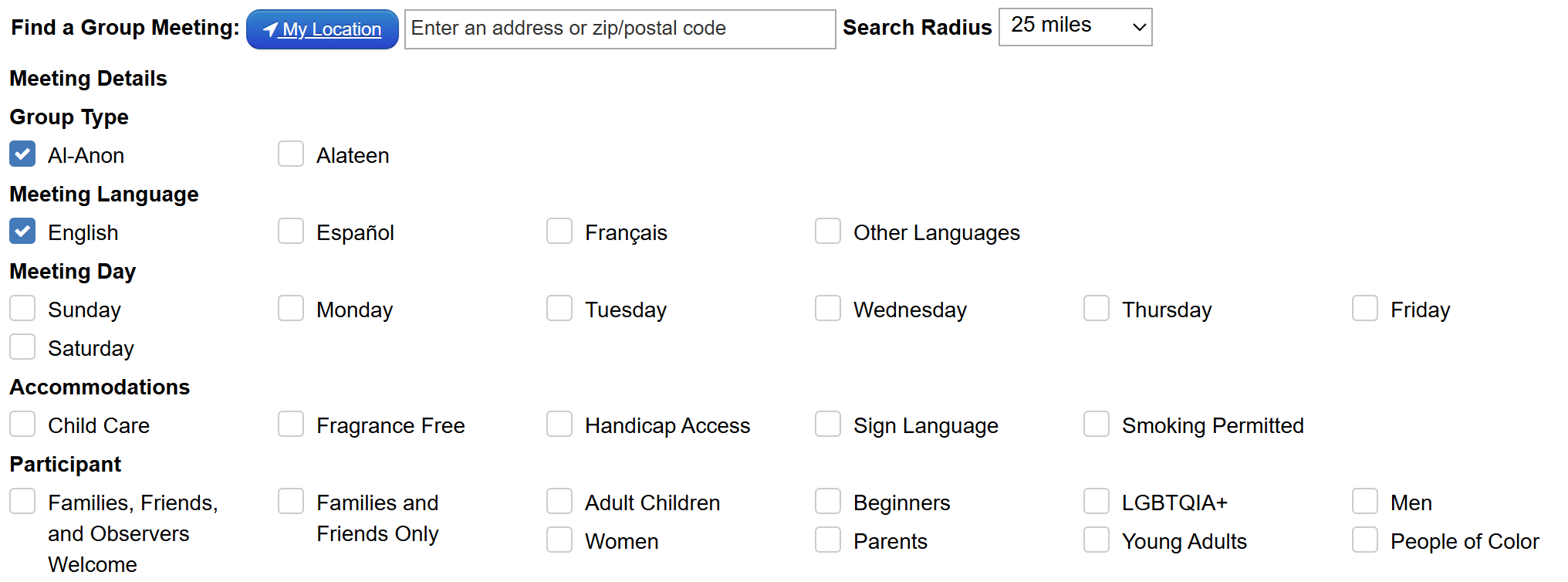Enable the Alateen checkbox

(291, 154)
